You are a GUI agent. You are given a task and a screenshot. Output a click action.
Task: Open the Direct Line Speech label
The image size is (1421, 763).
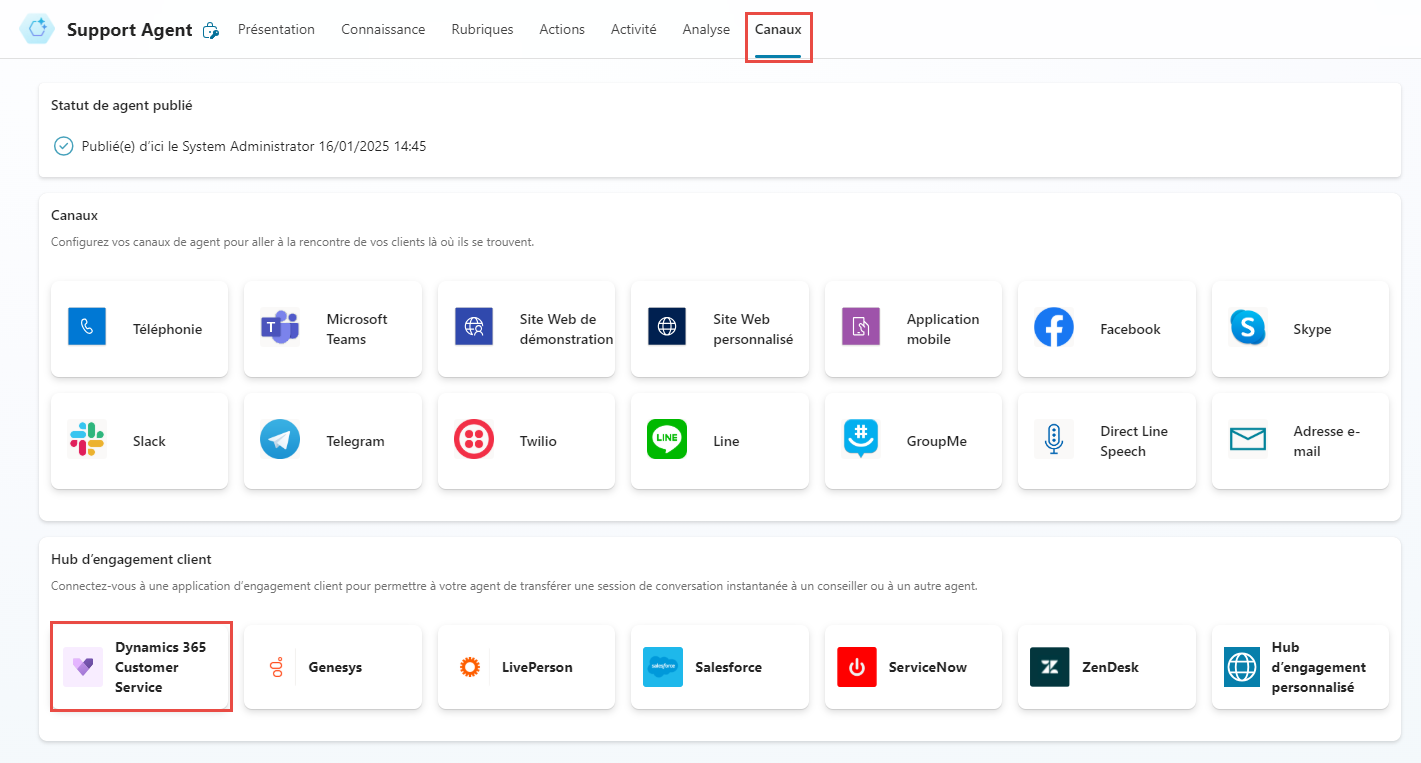coord(1134,441)
